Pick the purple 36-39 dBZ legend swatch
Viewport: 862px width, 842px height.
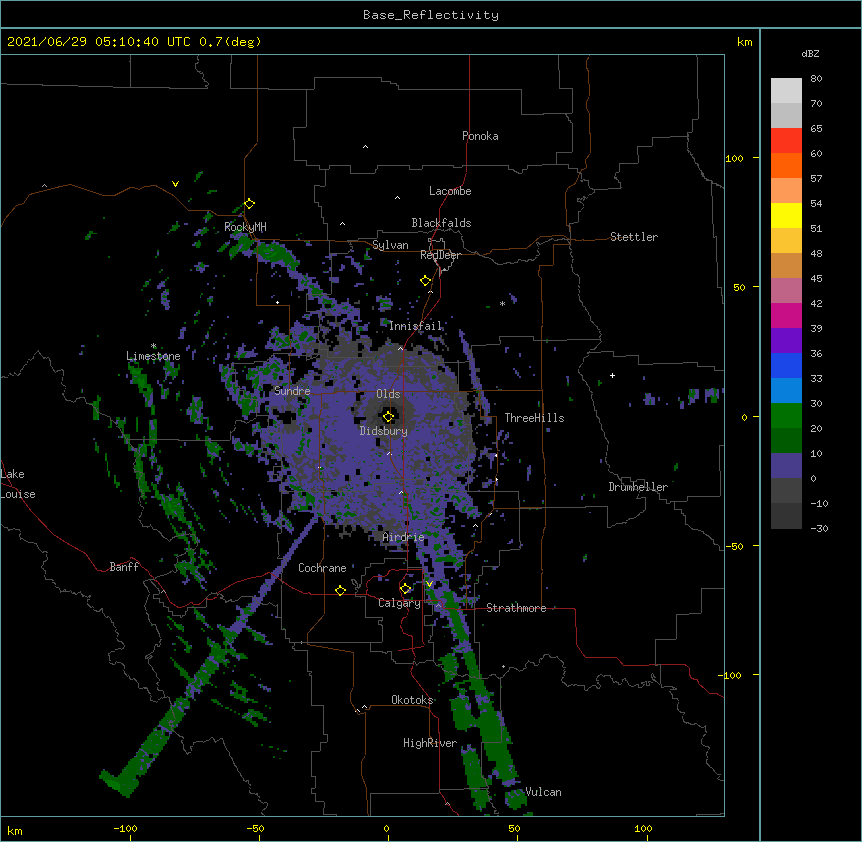786,341
